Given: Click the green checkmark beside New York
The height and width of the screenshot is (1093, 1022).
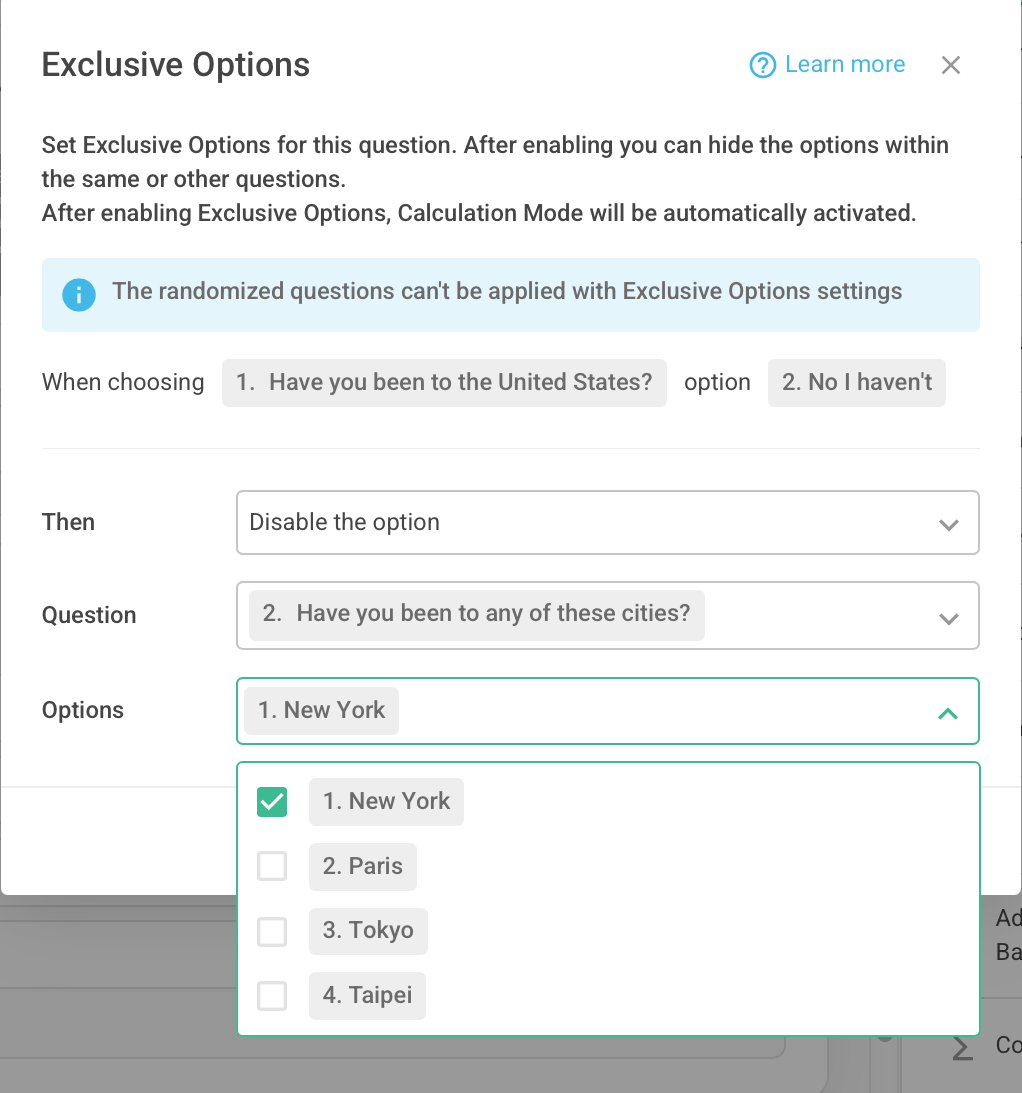Looking at the screenshot, I should [x=271, y=801].
